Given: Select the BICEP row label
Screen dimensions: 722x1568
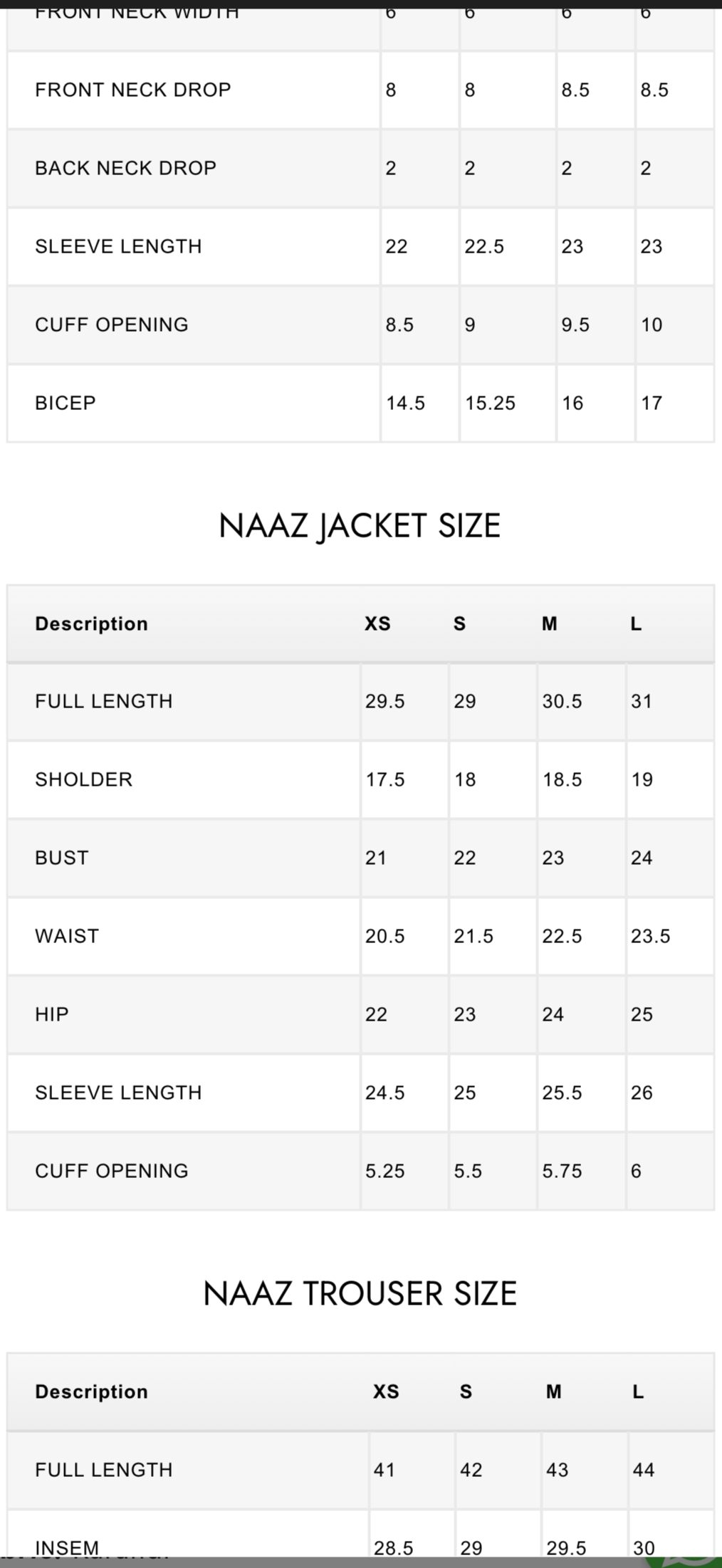Looking at the screenshot, I should [66, 403].
